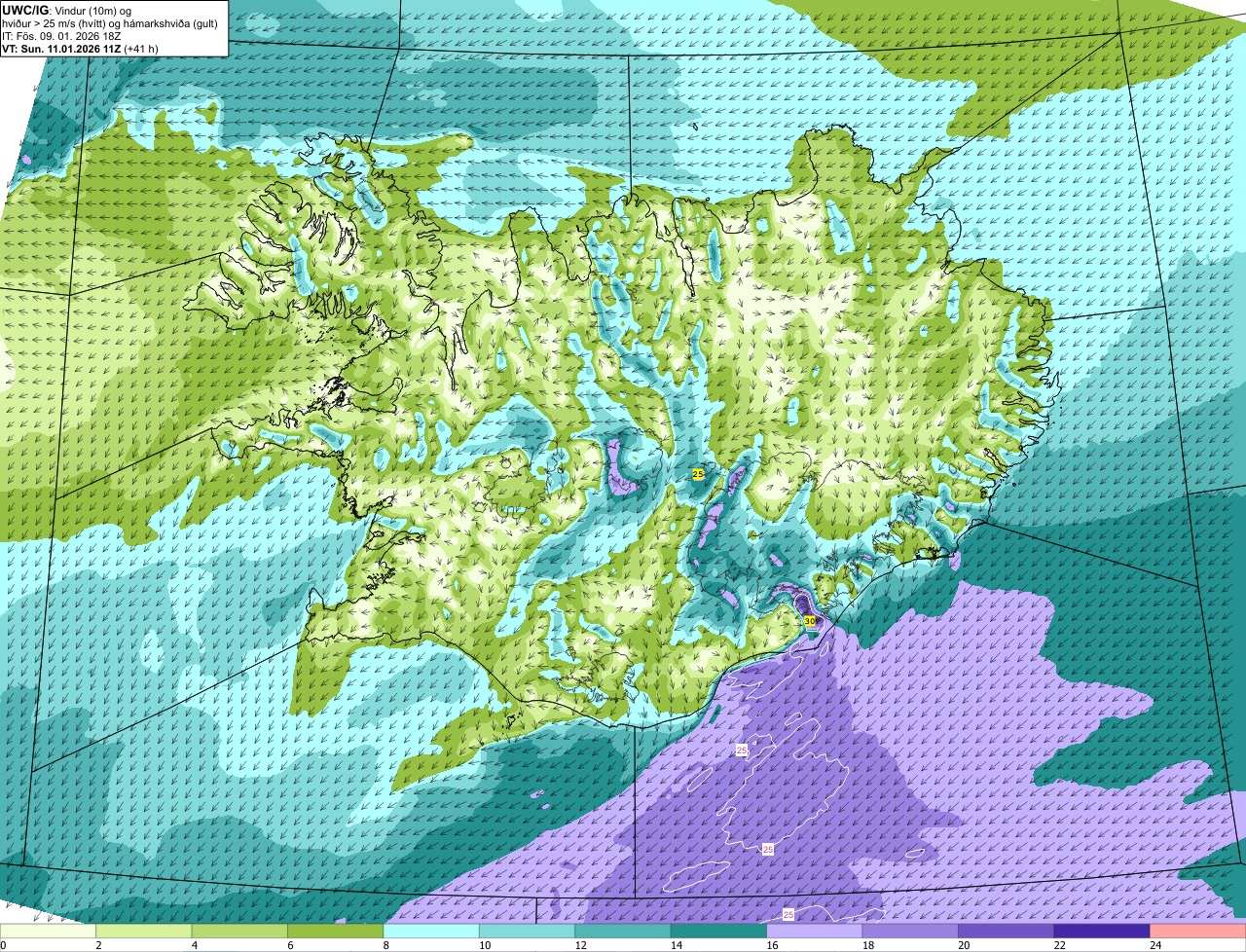Select the 20–22 m/s violet legend swatch

coord(1007,932)
